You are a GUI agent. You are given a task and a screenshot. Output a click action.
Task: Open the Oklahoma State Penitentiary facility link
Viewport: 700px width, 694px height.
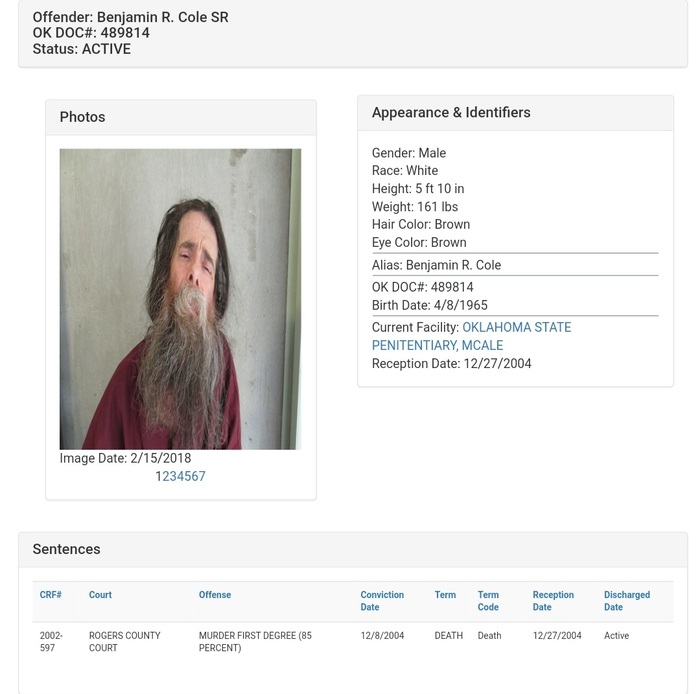point(471,336)
